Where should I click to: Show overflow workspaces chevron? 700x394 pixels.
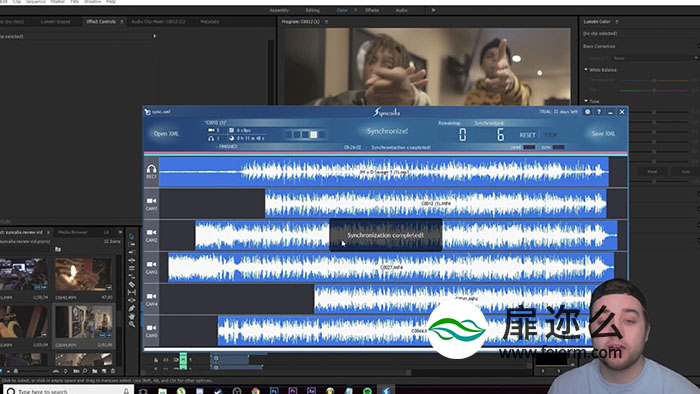tap(433, 10)
